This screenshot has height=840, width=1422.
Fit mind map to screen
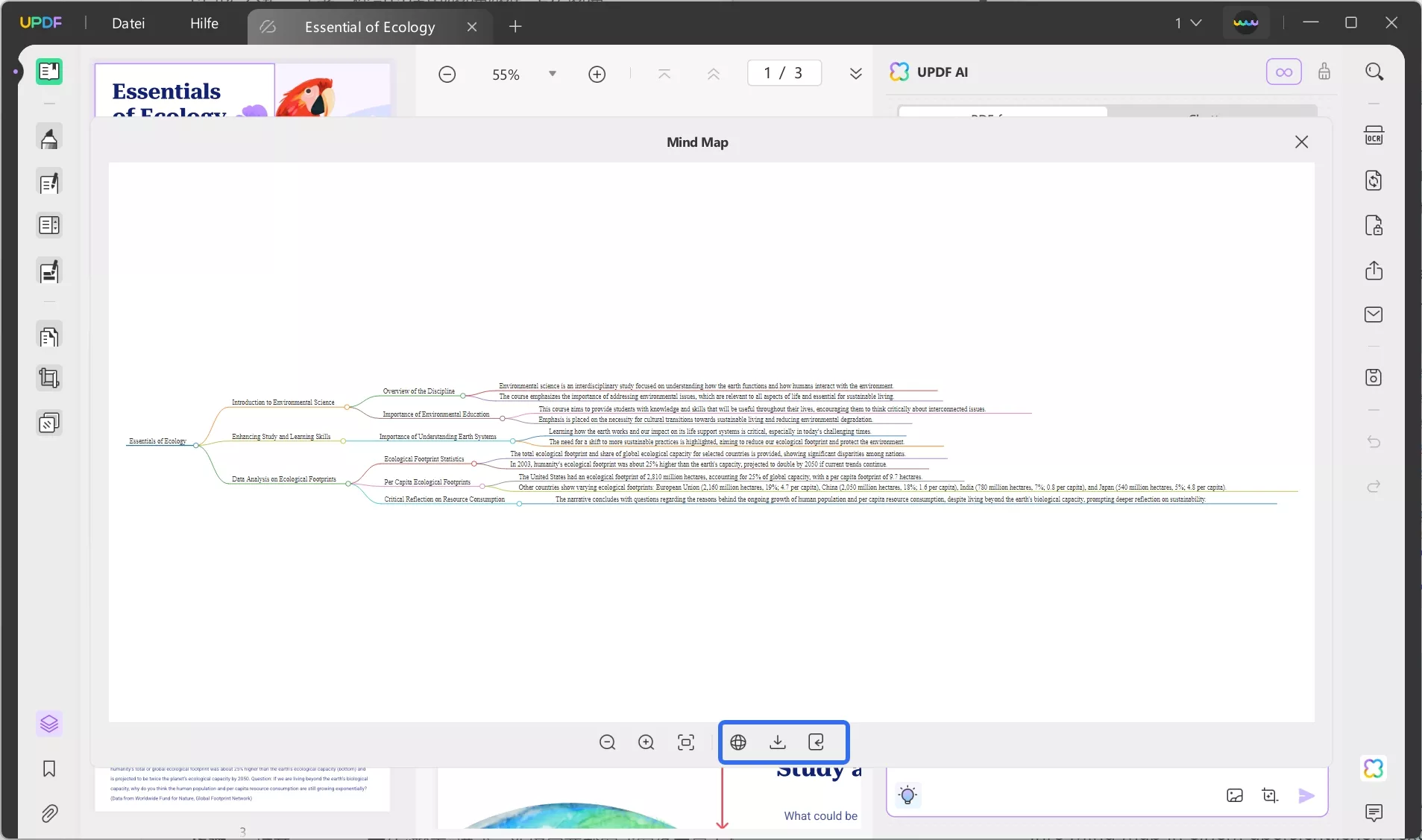686,742
